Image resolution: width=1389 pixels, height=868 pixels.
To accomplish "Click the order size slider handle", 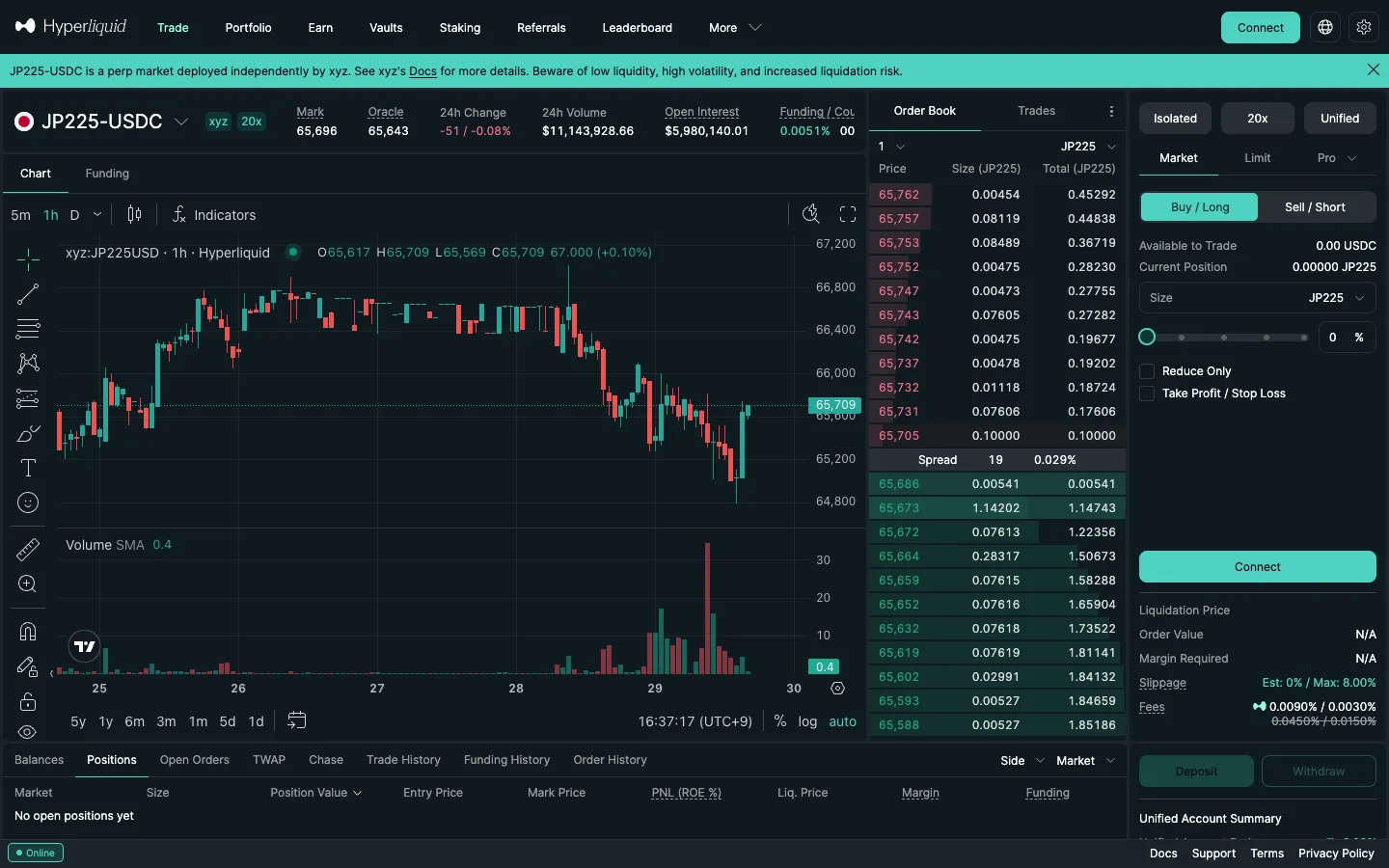I will 1147,337.
